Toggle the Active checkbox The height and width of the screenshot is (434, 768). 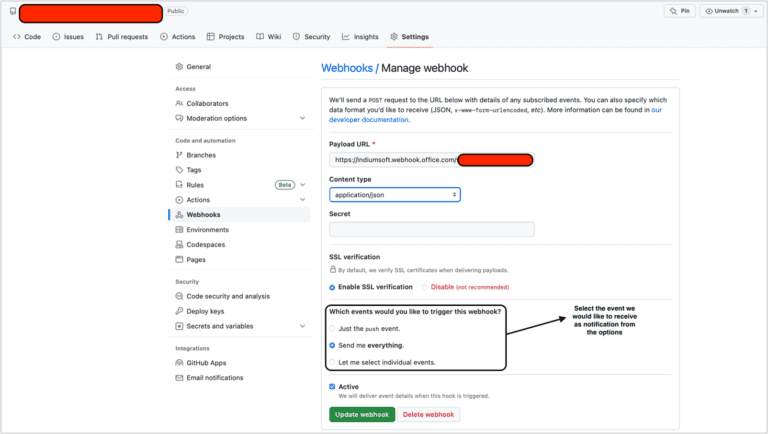332,386
